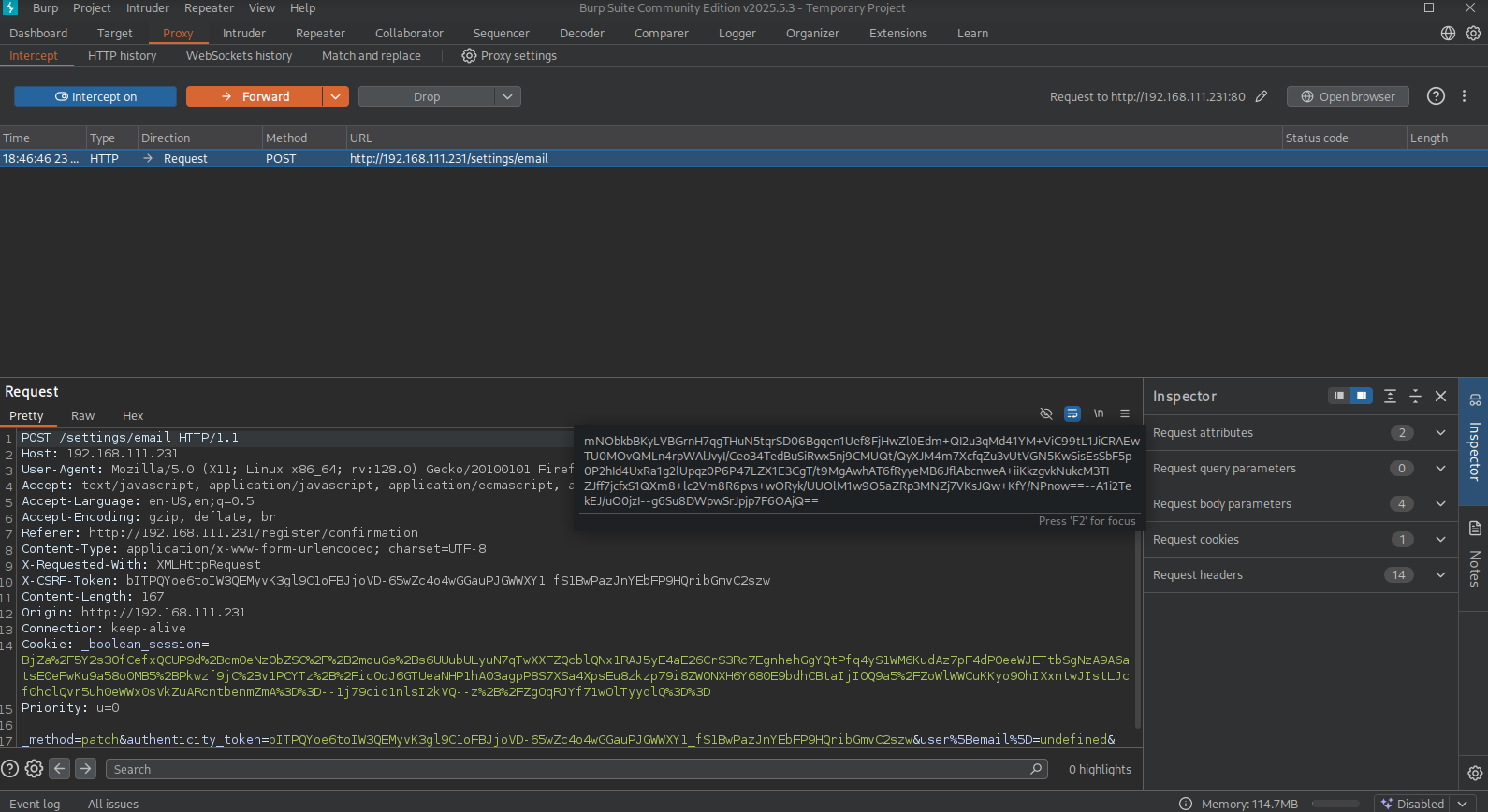Screen dimensions: 1488x812
Task: Click the previous search match arrow
Action: coord(60,768)
